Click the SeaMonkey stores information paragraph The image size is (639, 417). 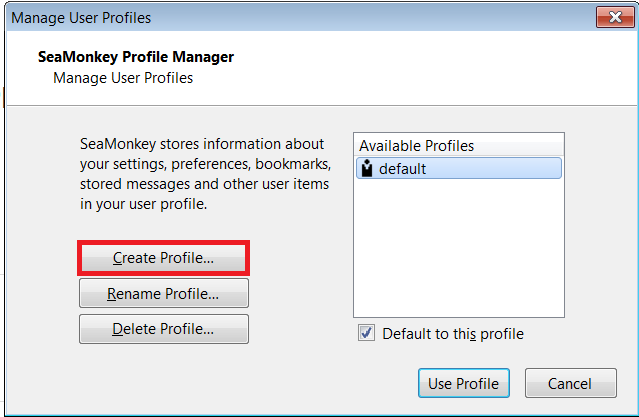tap(205, 174)
